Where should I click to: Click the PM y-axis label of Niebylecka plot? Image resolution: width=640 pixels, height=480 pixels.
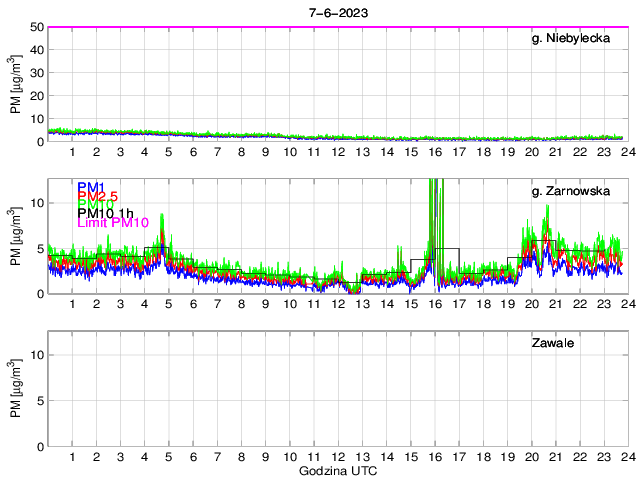(x=16, y=84)
